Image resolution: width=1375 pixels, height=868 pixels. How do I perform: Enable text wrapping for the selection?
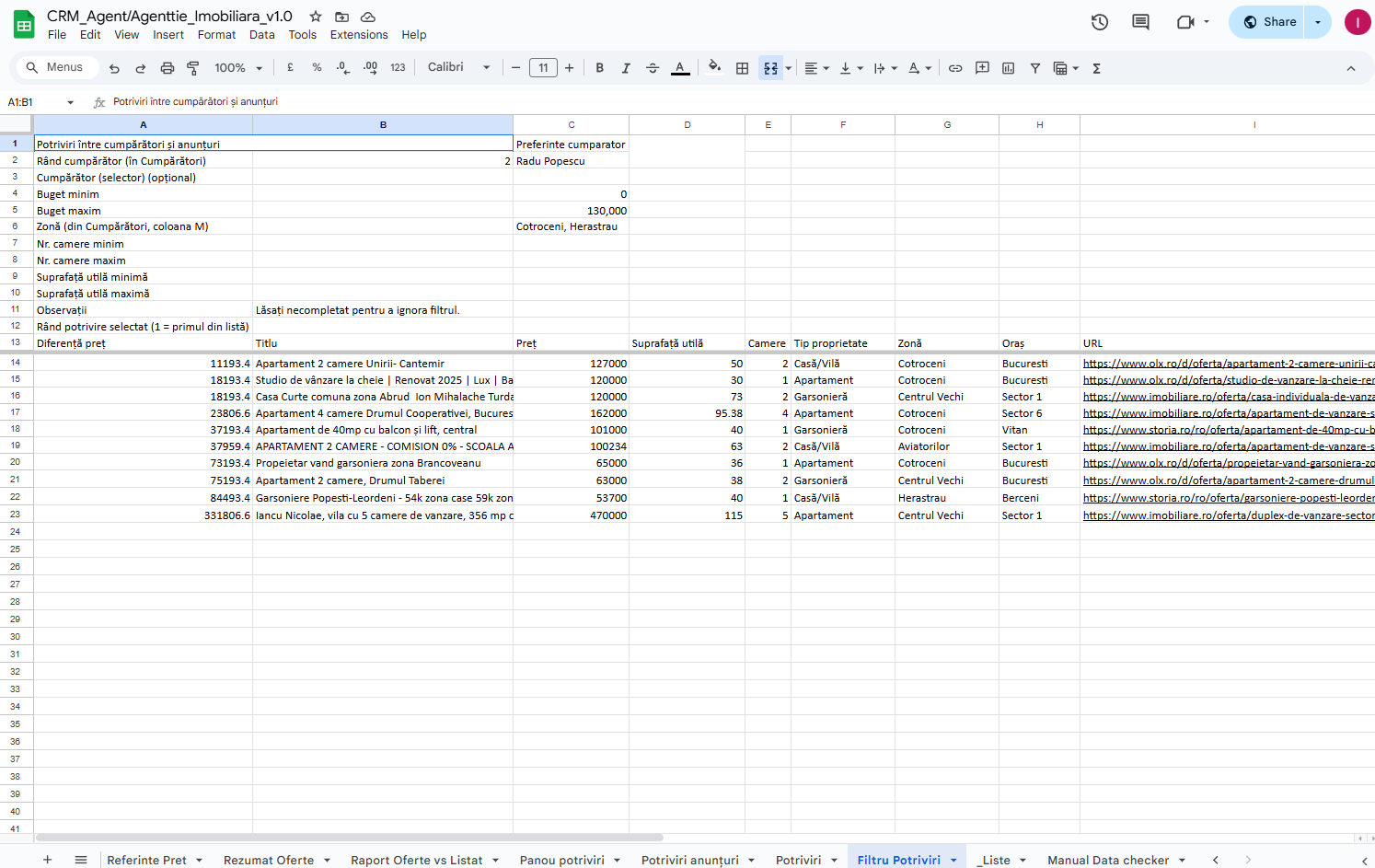[881, 67]
